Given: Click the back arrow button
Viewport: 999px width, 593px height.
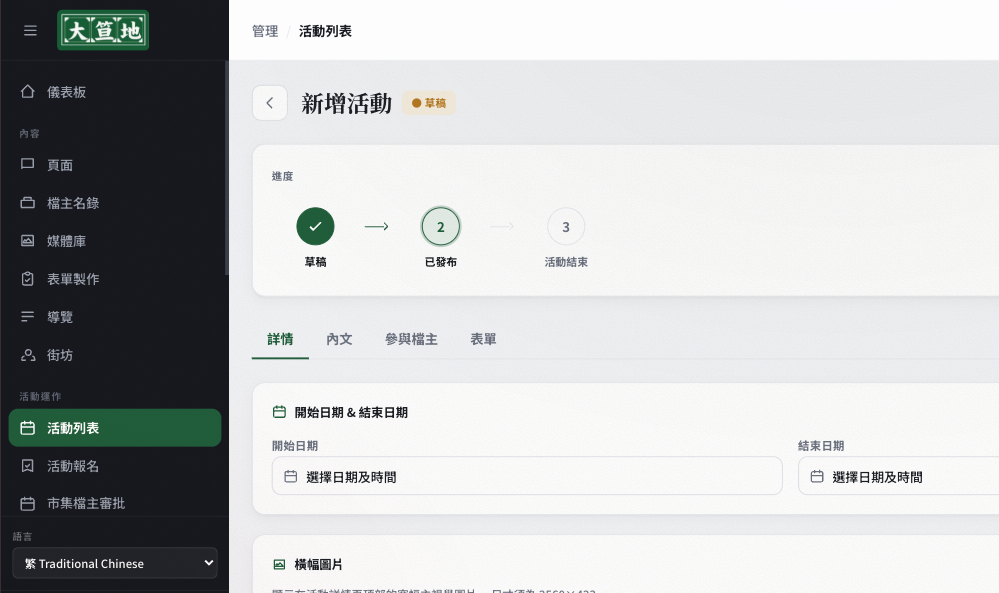Looking at the screenshot, I should (270, 103).
